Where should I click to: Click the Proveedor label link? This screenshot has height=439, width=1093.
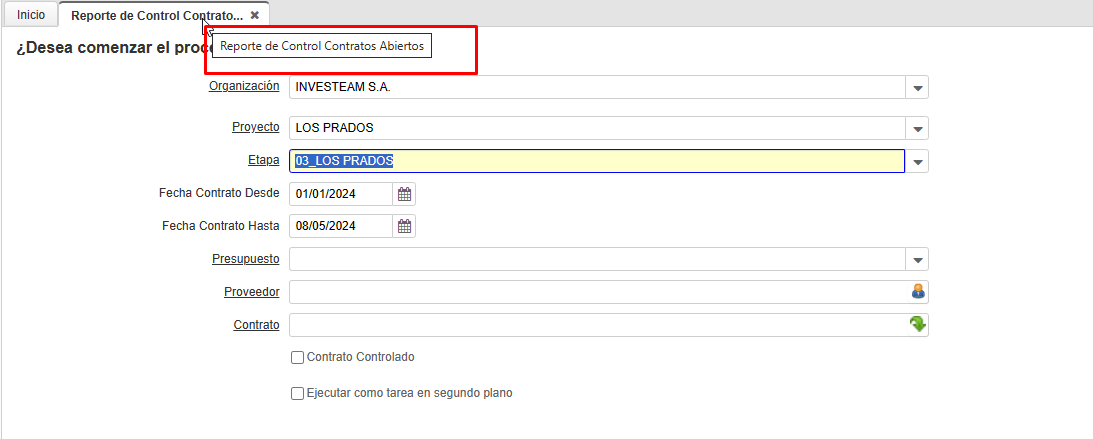point(251,292)
